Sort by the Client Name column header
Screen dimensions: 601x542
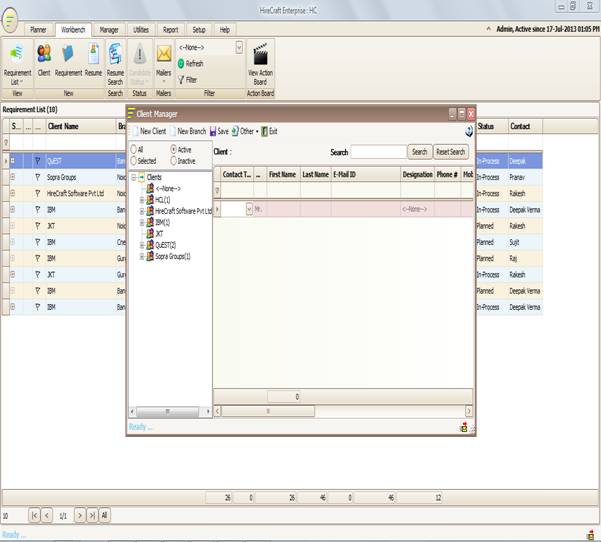[80, 126]
